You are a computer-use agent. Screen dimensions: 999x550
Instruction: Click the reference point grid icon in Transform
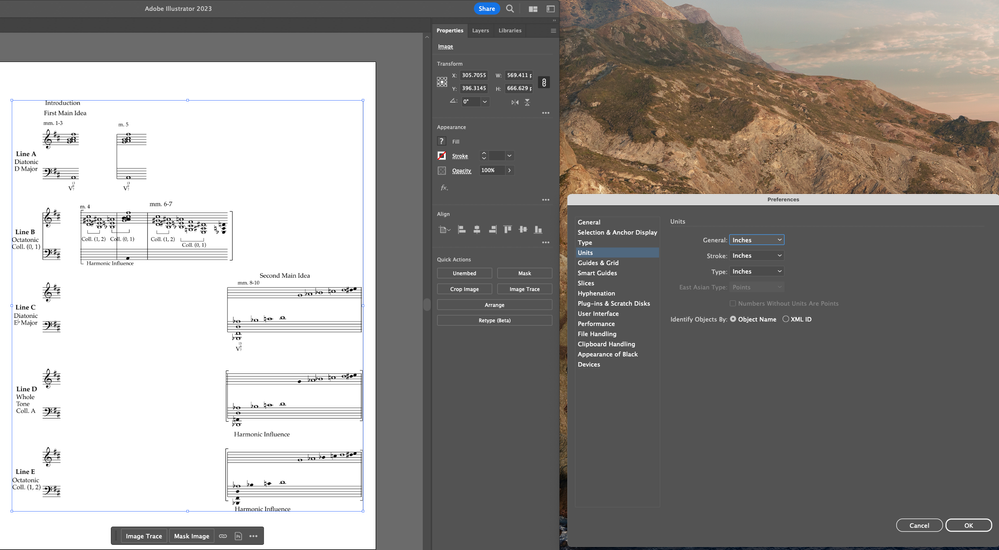pos(442,82)
